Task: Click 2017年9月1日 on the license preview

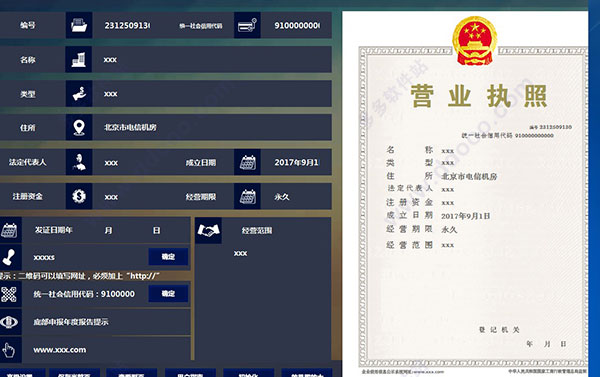Action: point(466,216)
